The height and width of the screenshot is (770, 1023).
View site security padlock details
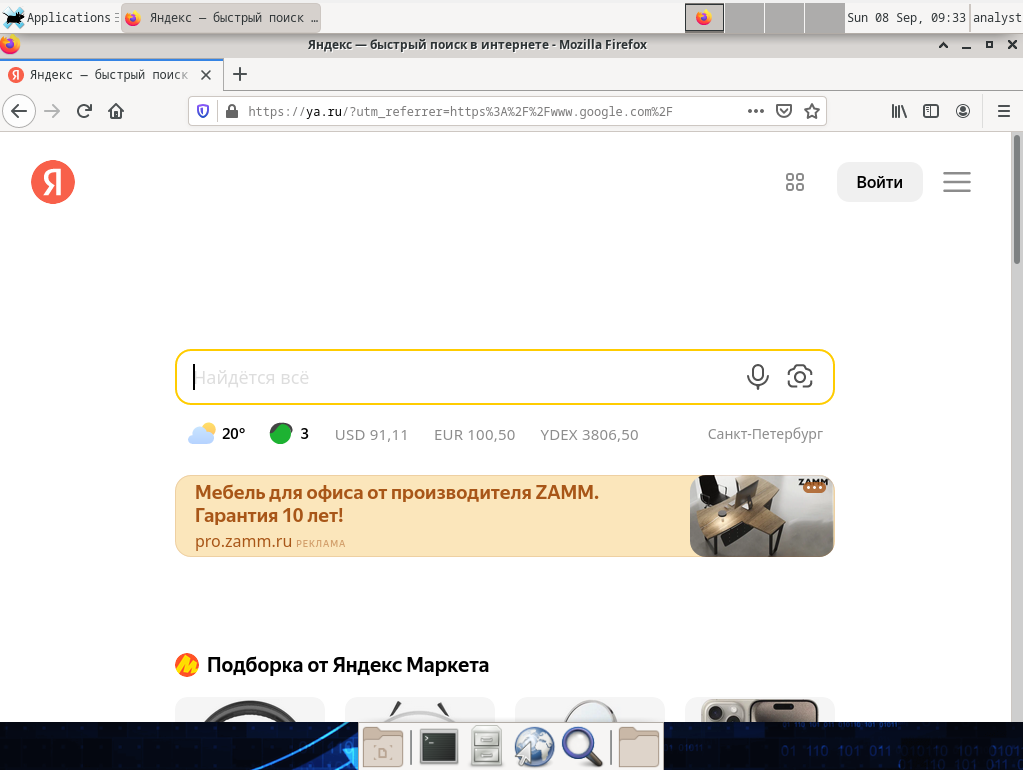[232, 112]
